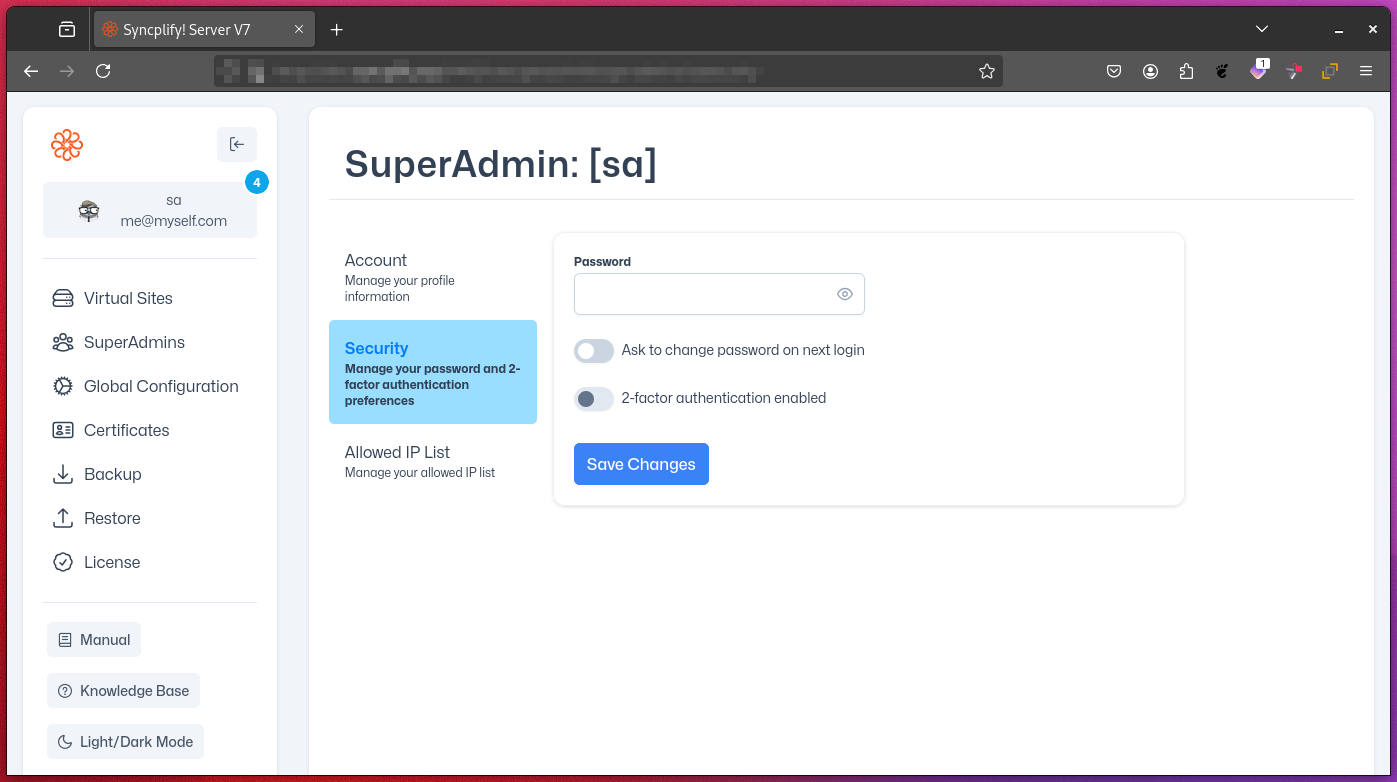Image resolution: width=1397 pixels, height=782 pixels.
Task: Open Global Configuration via gear icon
Action: tap(62, 386)
